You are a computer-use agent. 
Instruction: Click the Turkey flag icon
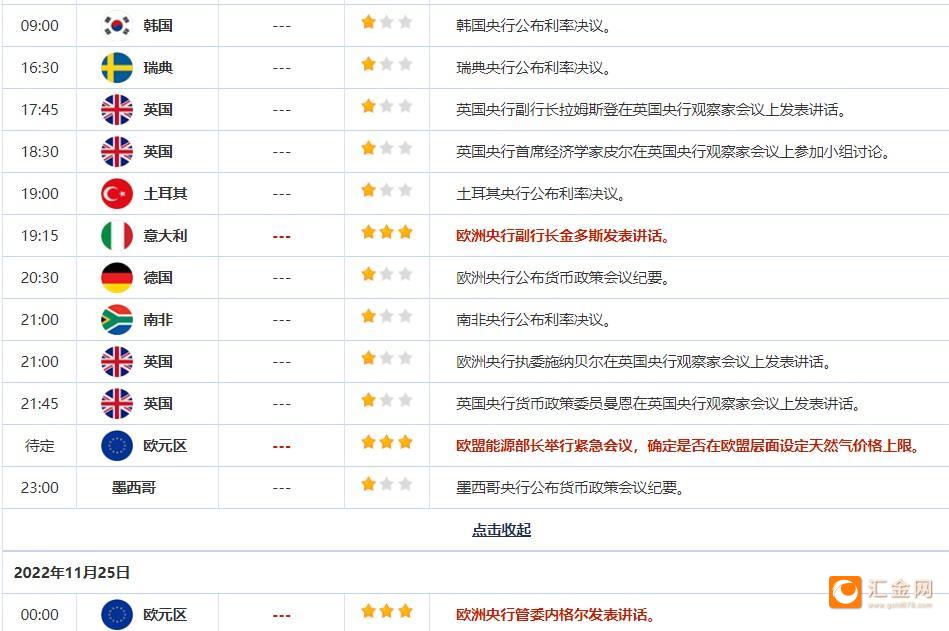(x=116, y=194)
